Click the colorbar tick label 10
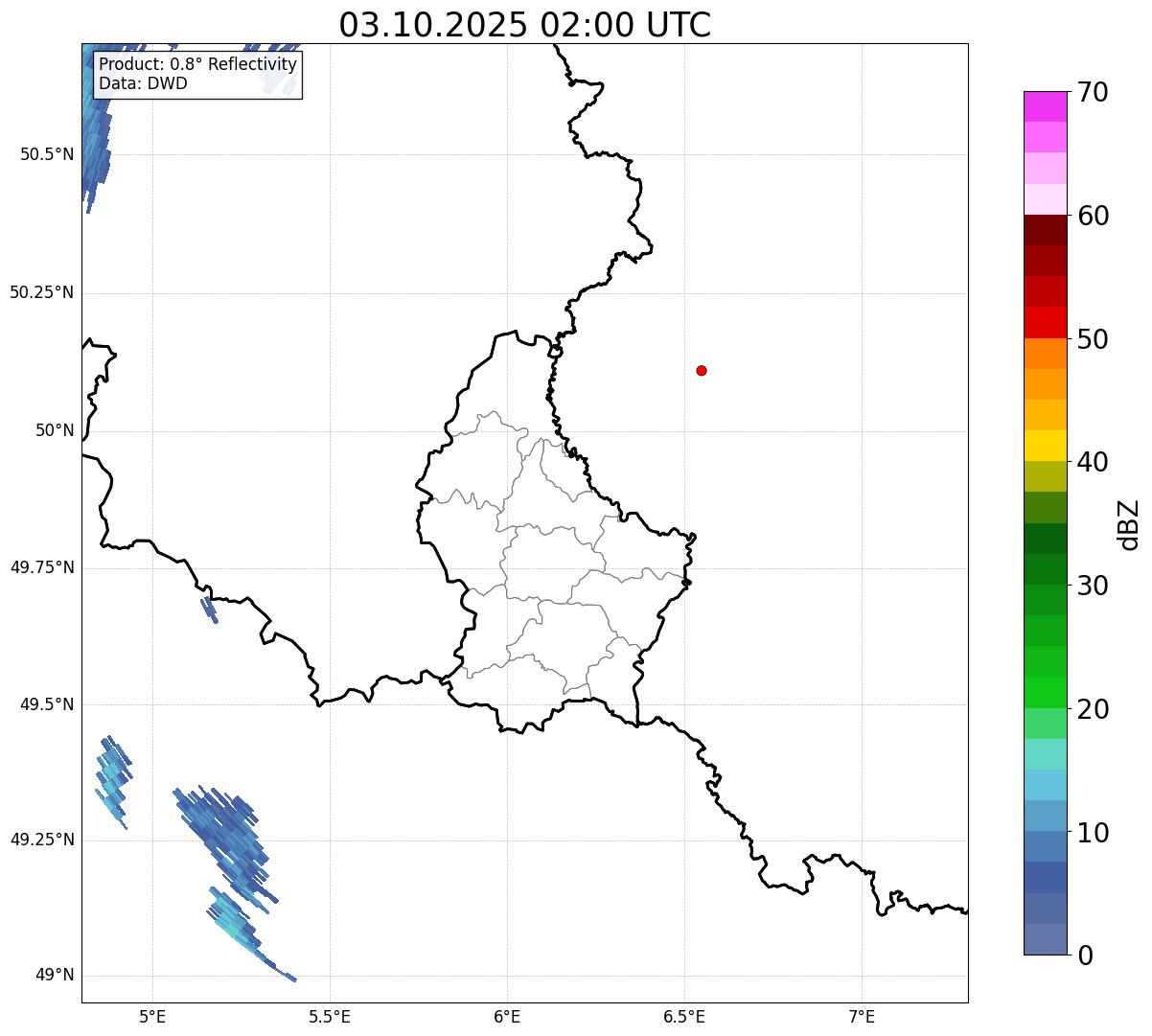 tap(1093, 833)
